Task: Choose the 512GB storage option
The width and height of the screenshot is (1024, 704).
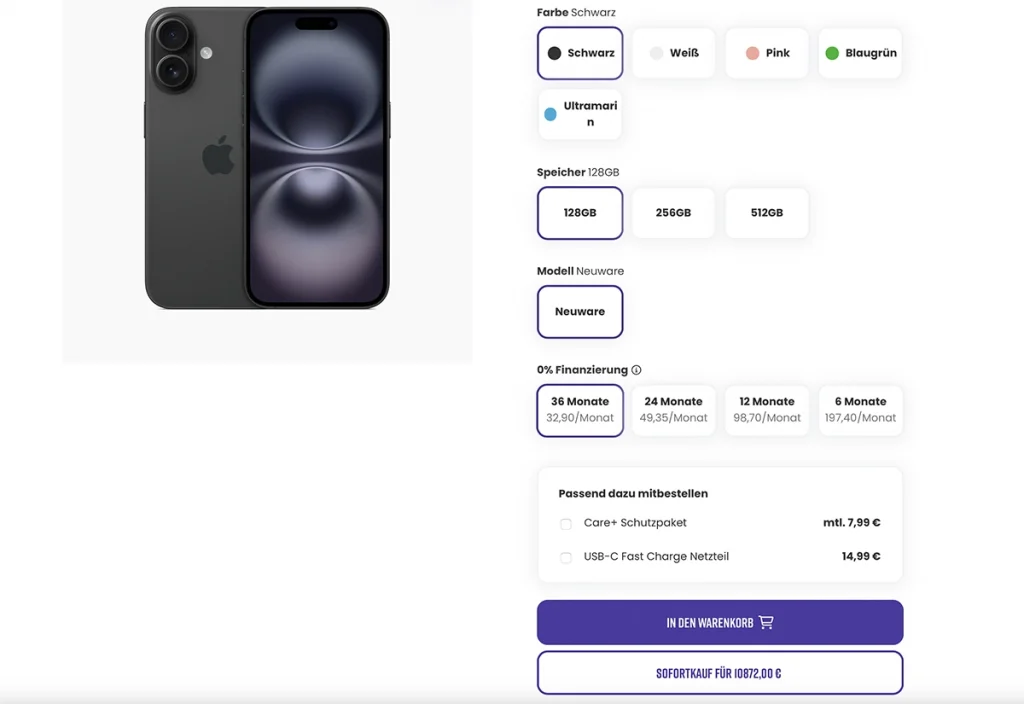Action: click(766, 213)
